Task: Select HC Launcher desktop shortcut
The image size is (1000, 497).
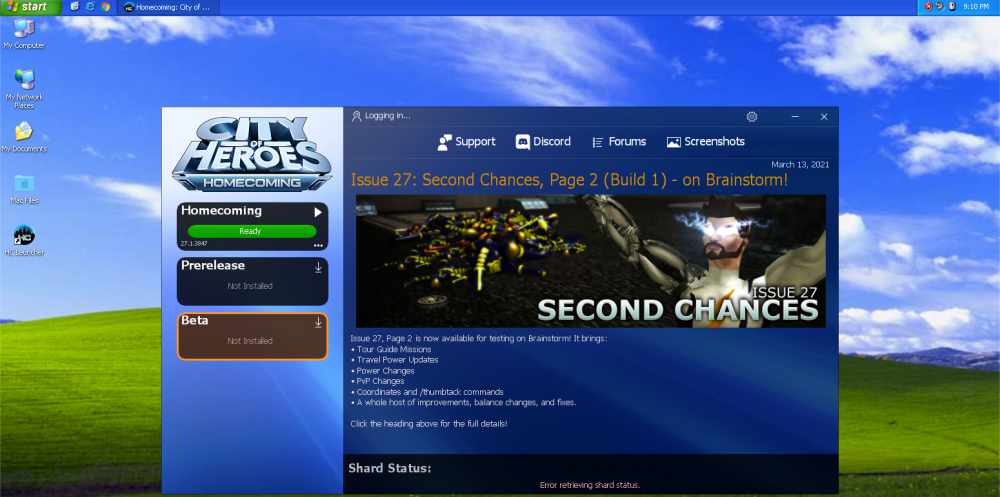Action: (x=24, y=241)
